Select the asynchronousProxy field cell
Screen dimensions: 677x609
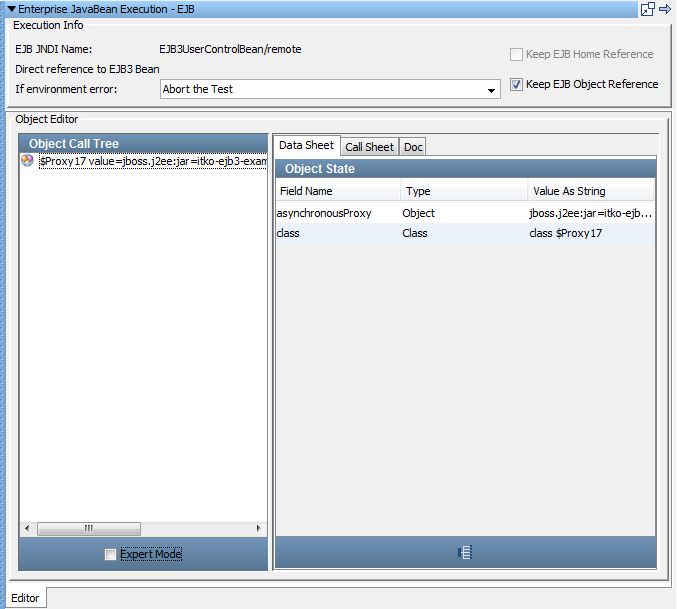[338, 213]
